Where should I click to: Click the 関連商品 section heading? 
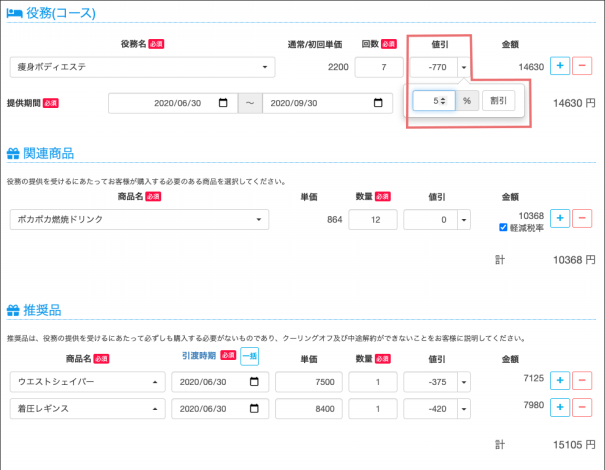pyautogui.click(x=41, y=153)
